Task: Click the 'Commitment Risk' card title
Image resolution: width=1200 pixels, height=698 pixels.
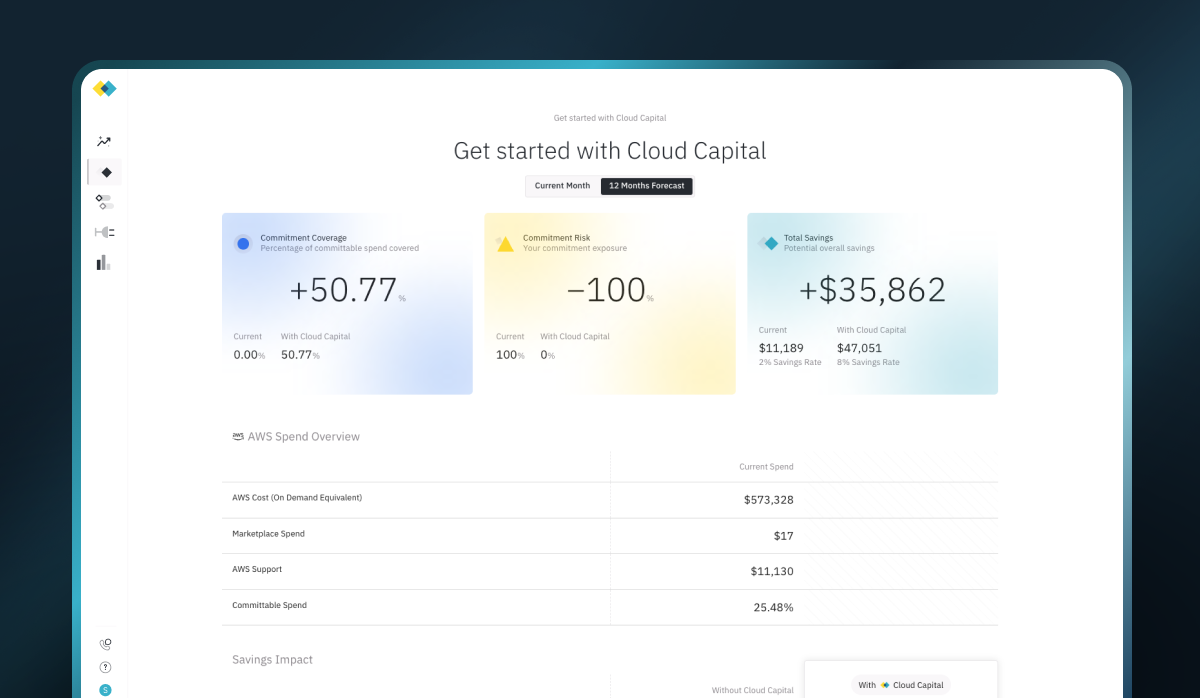Action: tap(556, 238)
